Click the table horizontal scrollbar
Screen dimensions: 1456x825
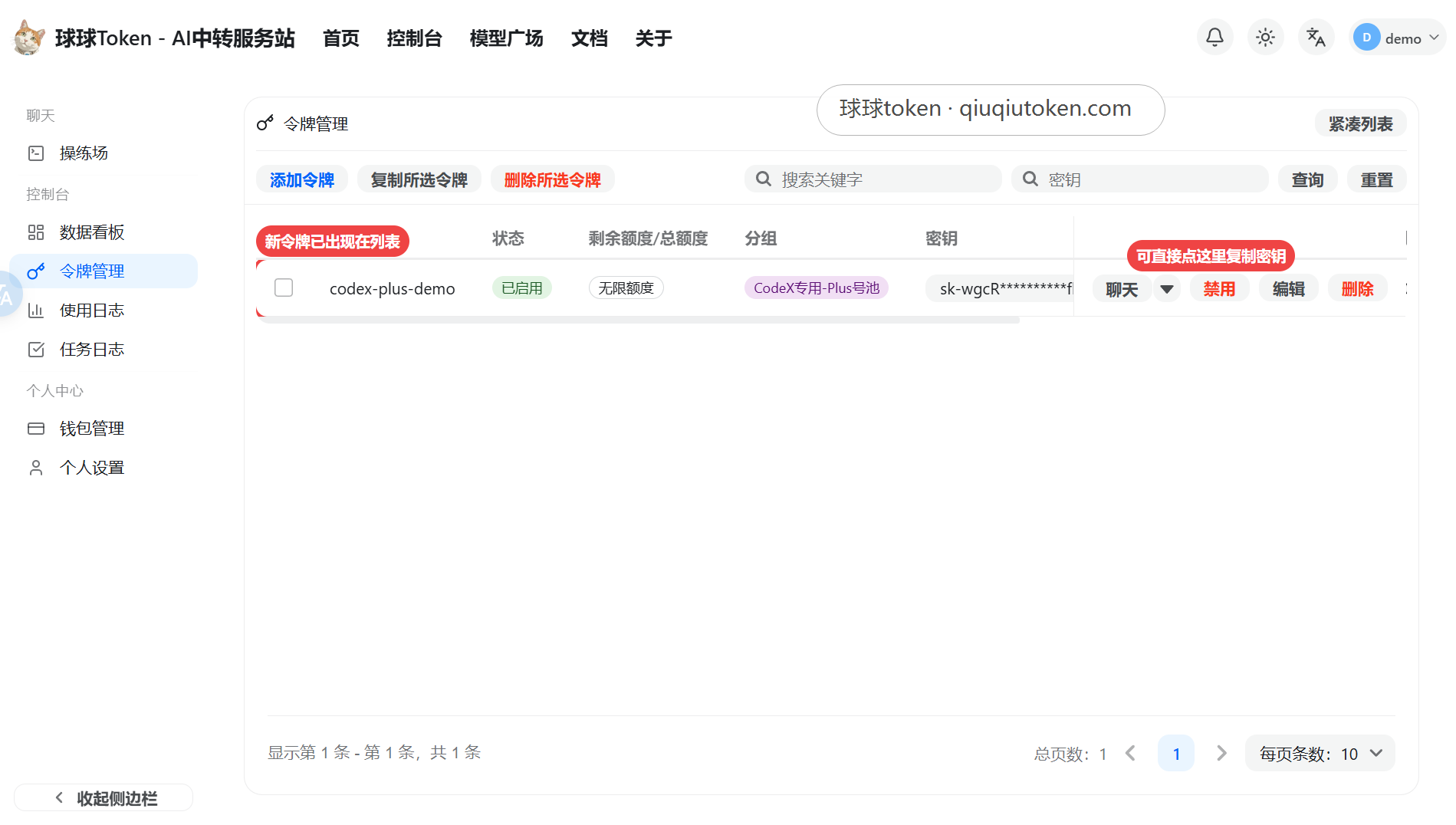[638, 320]
